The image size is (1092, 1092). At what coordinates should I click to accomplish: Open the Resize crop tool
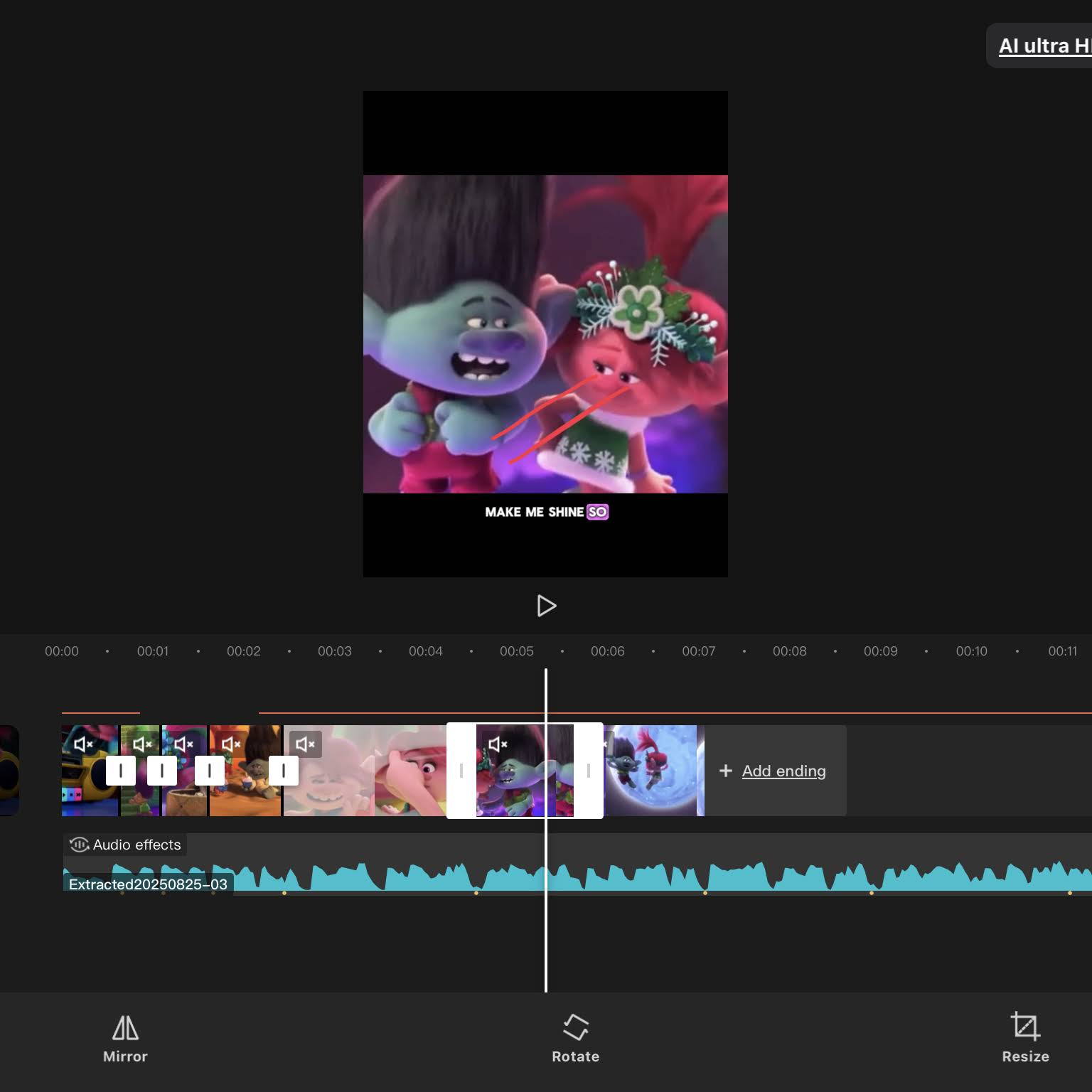click(x=1025, y=1038)
